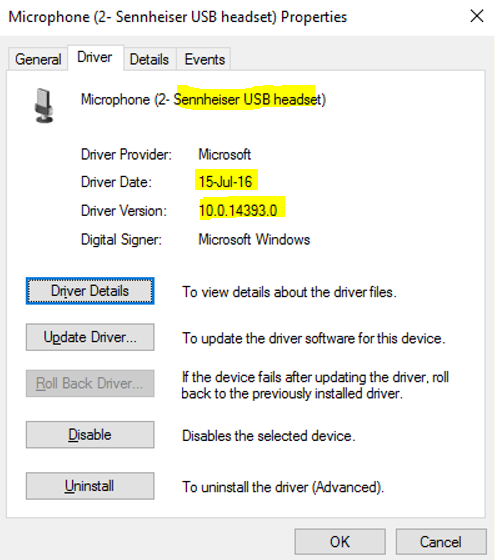Click text 'To update the driver software for this device.'

tap(314, 338)
